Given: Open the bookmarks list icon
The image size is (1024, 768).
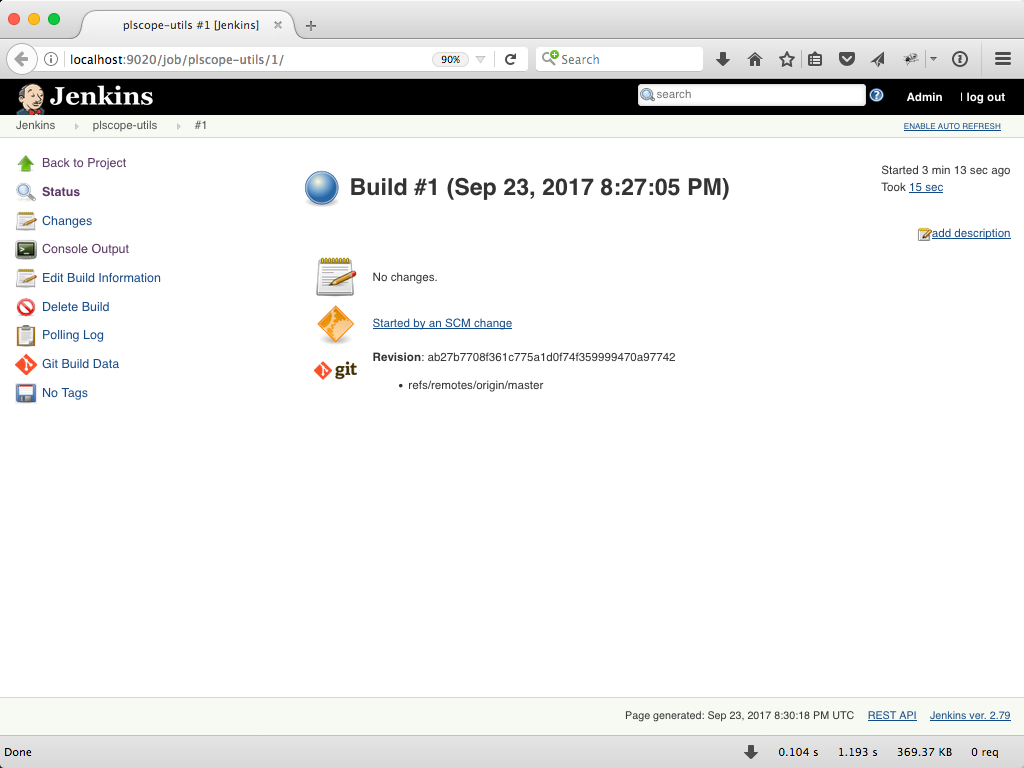Looking at the screenshot, I should [x=815, y=59].
